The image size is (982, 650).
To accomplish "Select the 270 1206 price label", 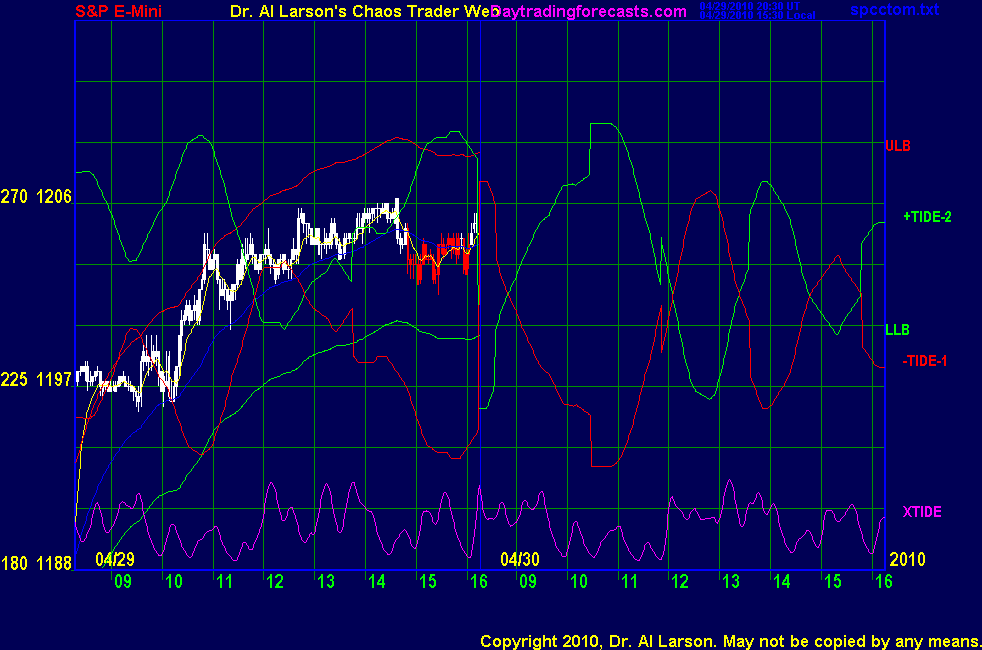I will [36, 197].
